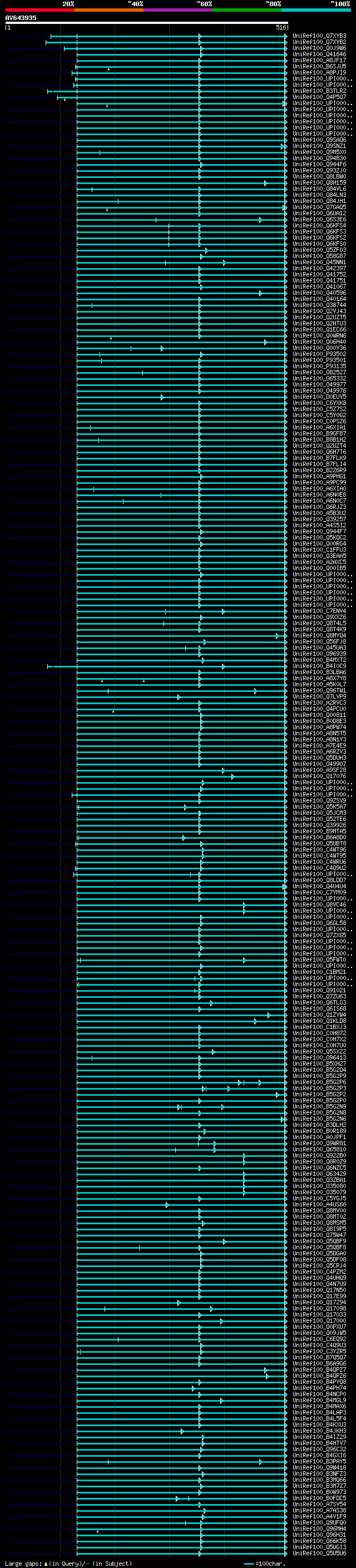Select hit label UniRef100_B5G2N6
This screenshot has width=356, height=1568.
click(x=319, y=1119)
